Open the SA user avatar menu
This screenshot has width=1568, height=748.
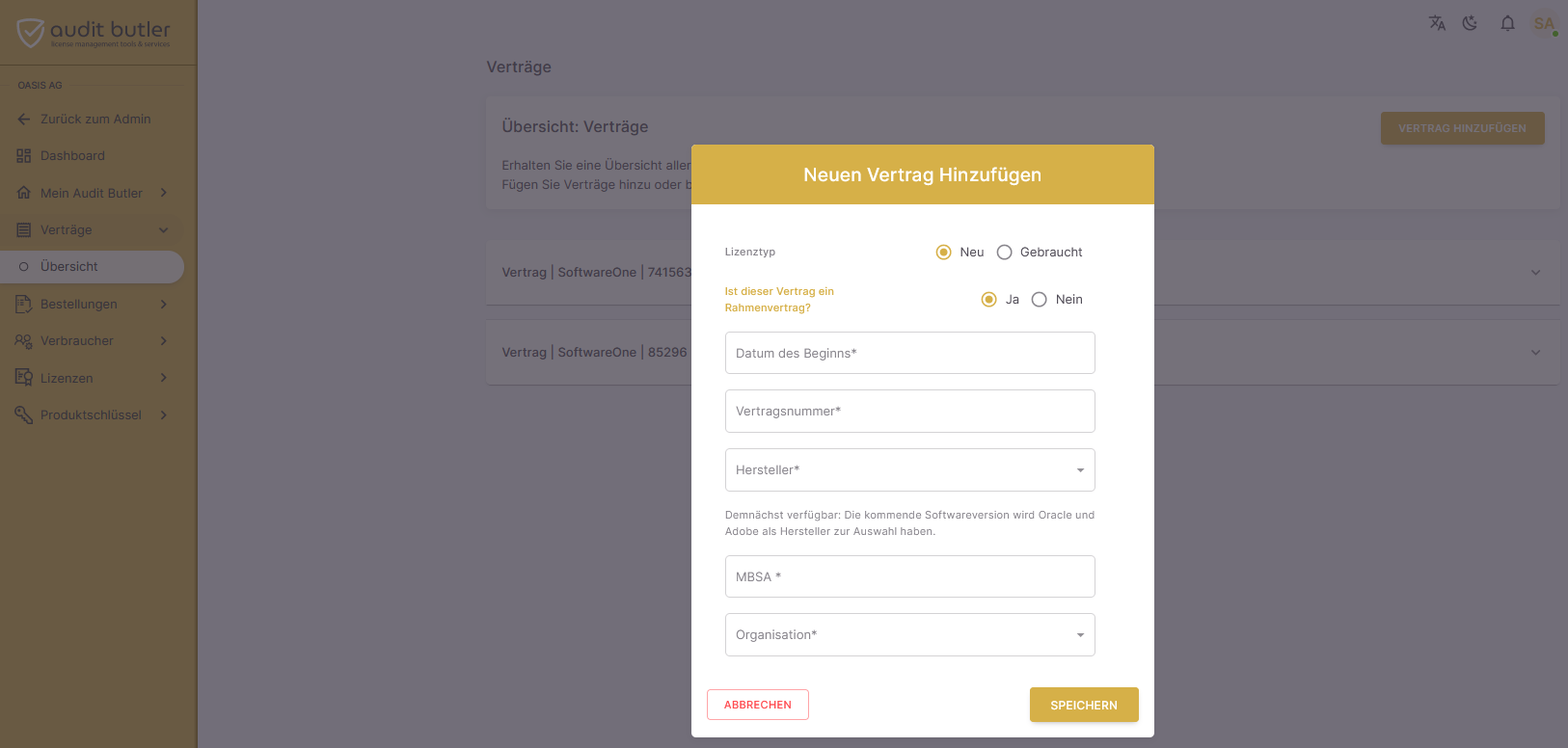pyautogui.click(x=1544, y=23)
